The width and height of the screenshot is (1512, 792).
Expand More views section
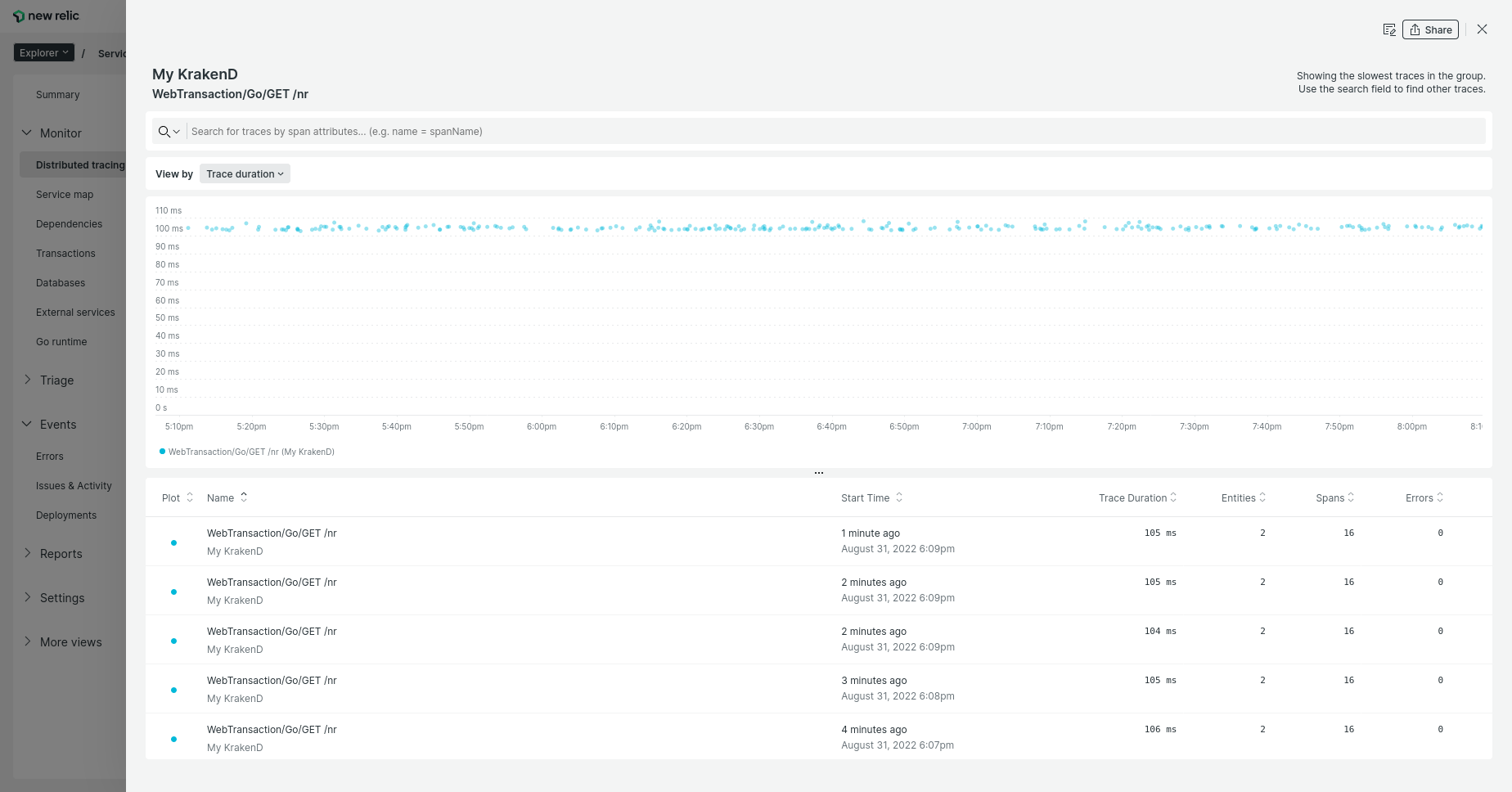(x=27, y=641)
